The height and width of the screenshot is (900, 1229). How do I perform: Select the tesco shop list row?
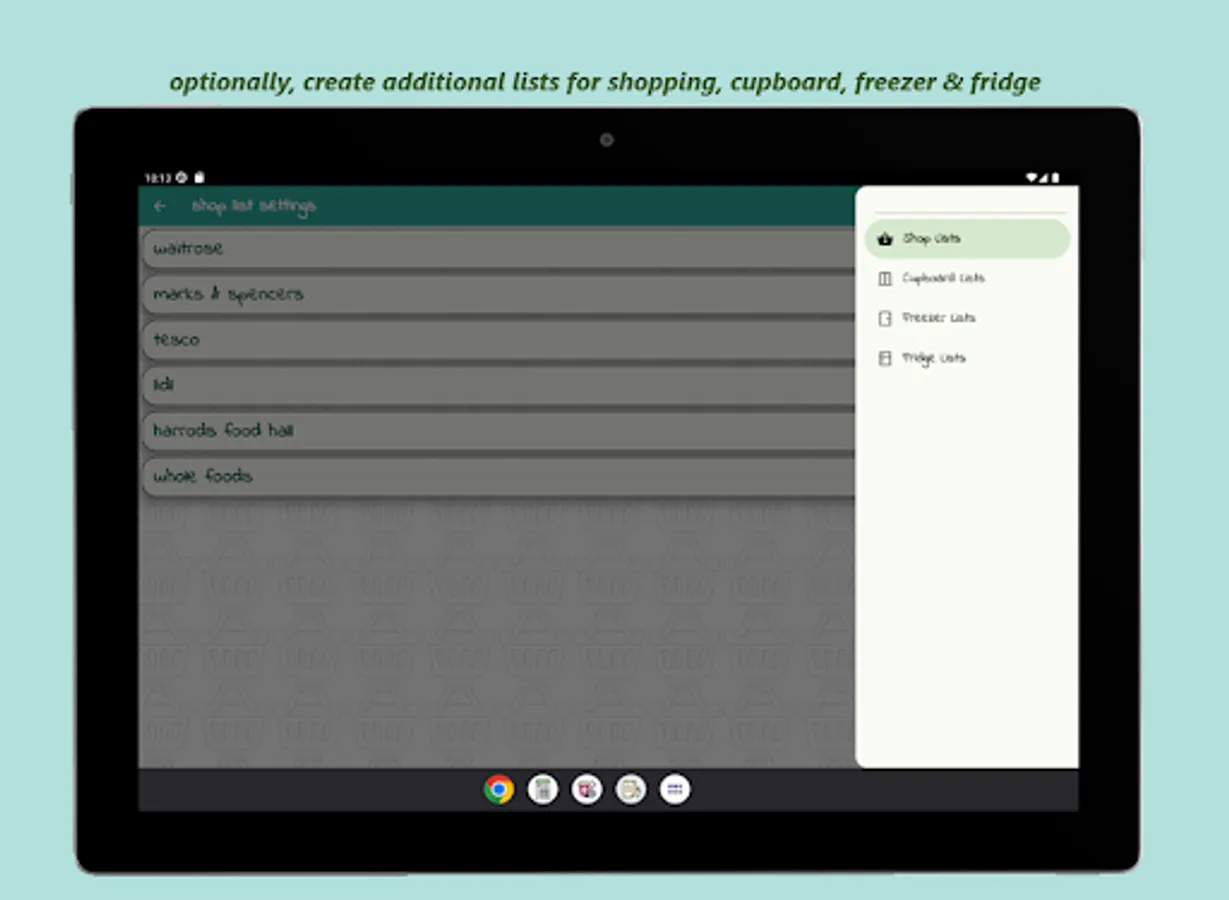click(x=499, y=340)
